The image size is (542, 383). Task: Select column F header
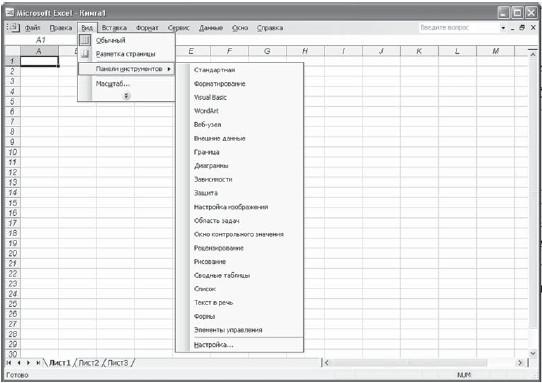click(229, 51)
